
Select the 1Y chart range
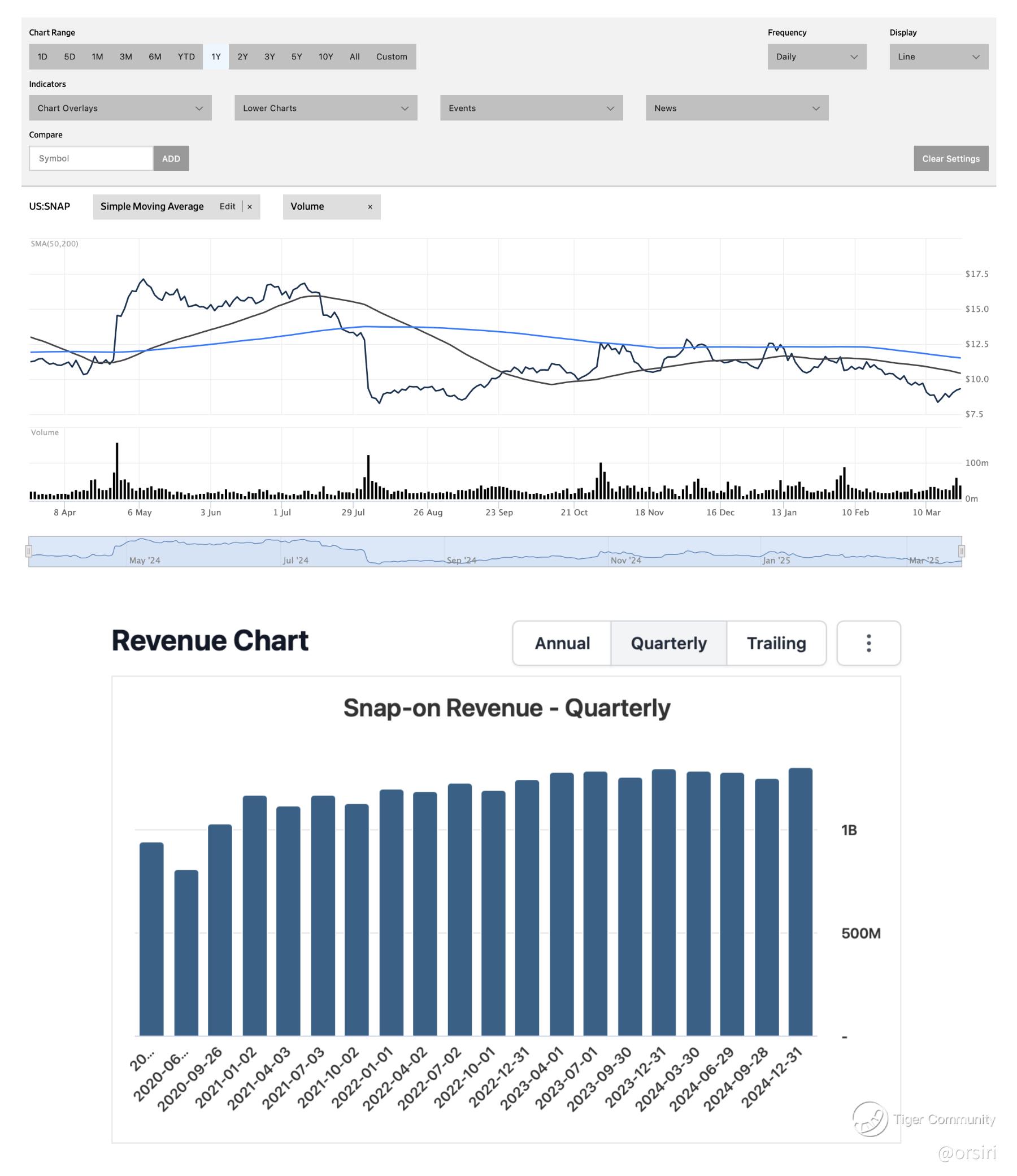tap(216, 57)
